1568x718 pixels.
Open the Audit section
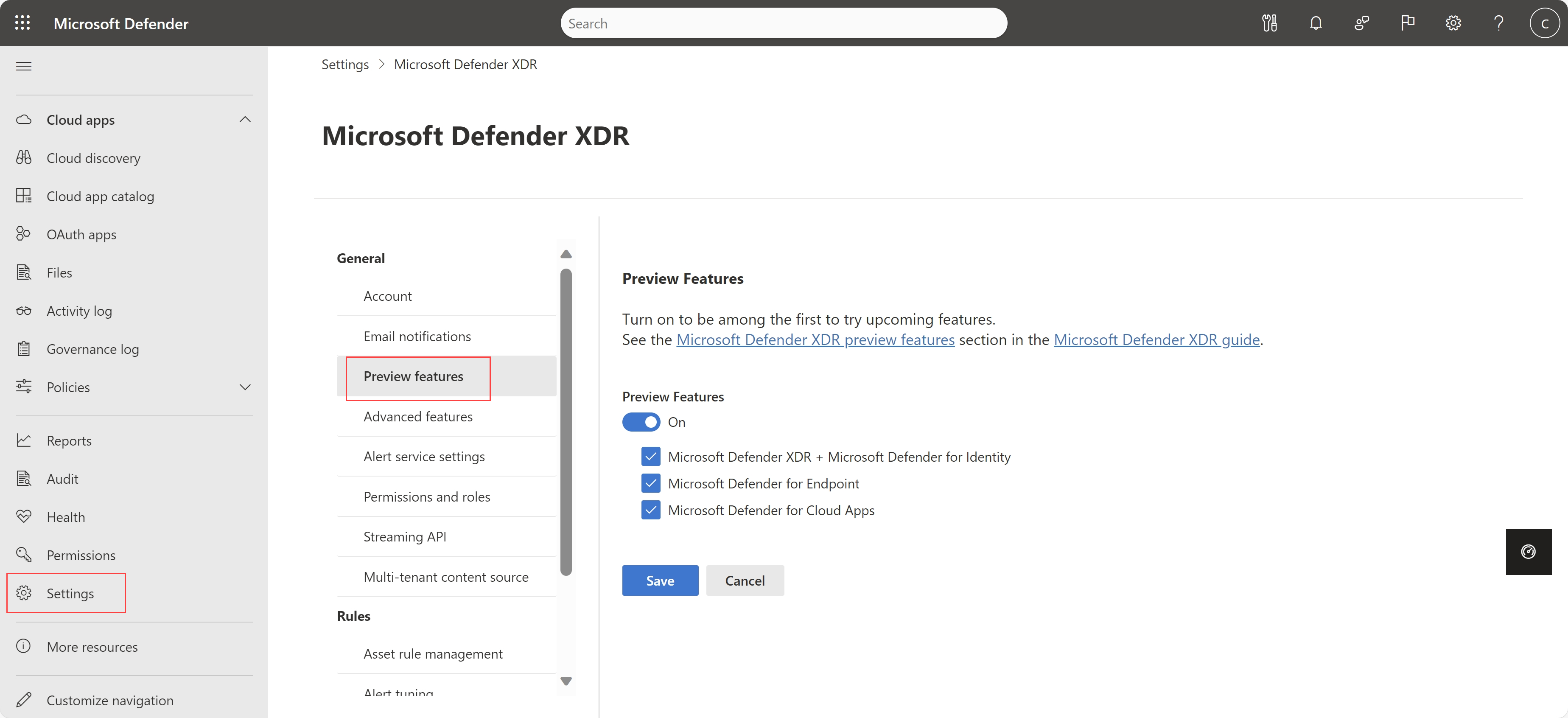(62, 478)
